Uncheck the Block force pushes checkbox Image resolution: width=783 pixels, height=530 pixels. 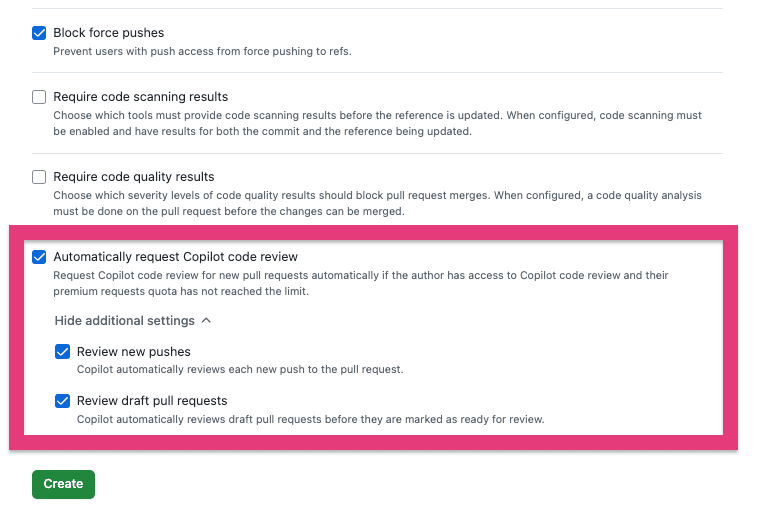[39, 33]
